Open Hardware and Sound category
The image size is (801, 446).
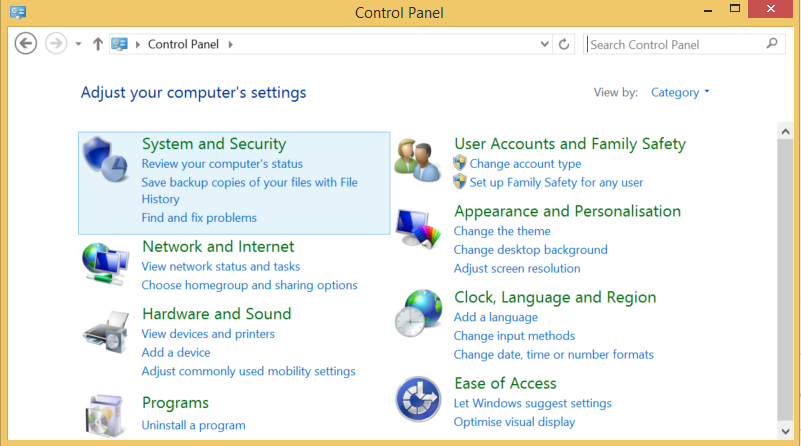tap(217, 313)
